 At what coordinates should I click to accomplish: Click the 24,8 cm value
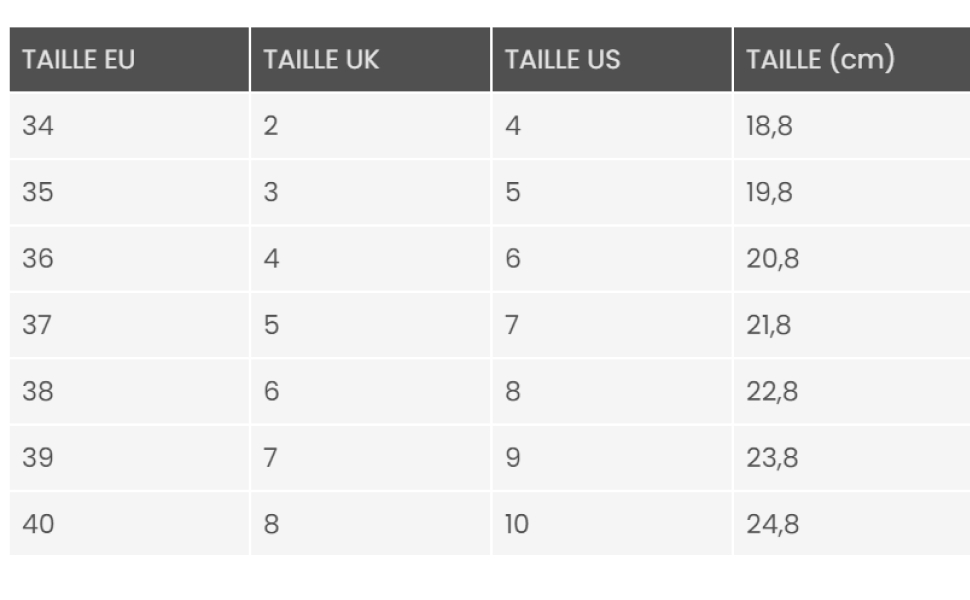[x=772, y=524]
